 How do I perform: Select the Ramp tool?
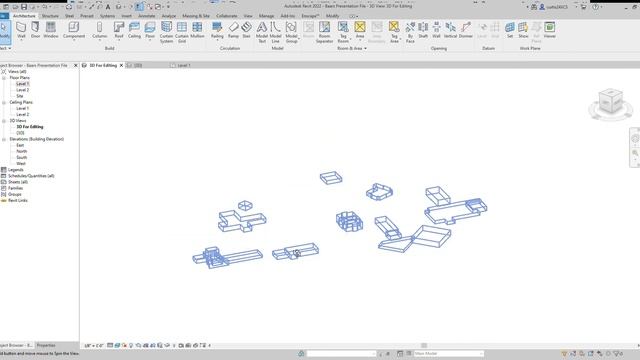[x=233, y=30]
